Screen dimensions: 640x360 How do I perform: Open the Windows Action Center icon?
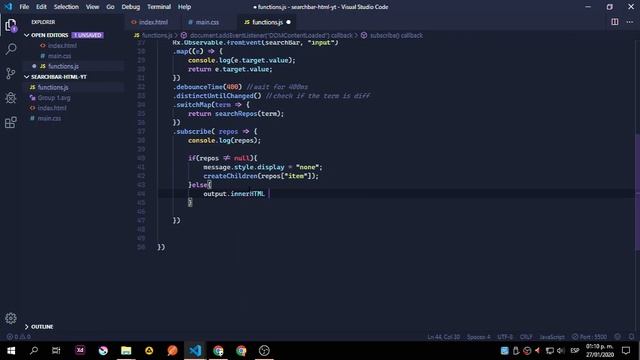pyautogui.click(x=626, y=351)
